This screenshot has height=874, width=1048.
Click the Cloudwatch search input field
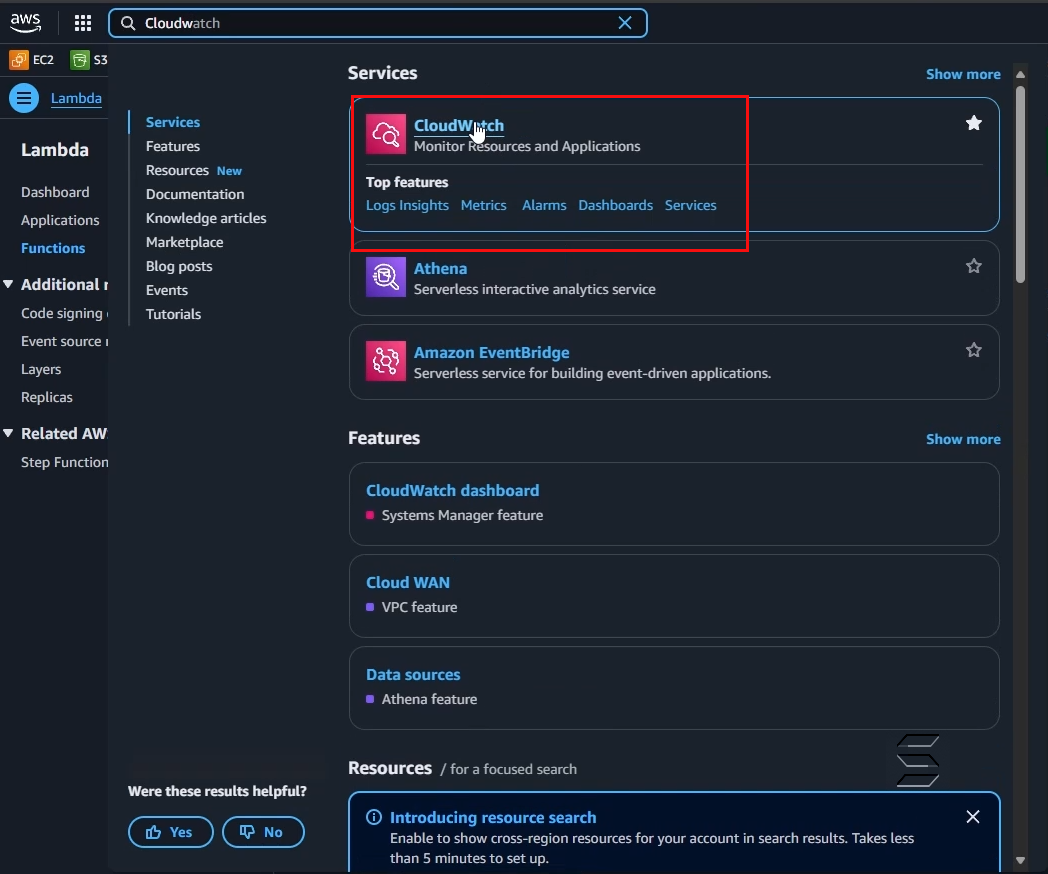378,23
